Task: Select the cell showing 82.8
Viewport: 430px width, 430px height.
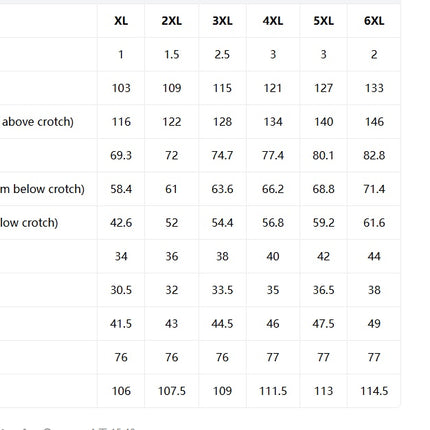Action: point(374,156)
